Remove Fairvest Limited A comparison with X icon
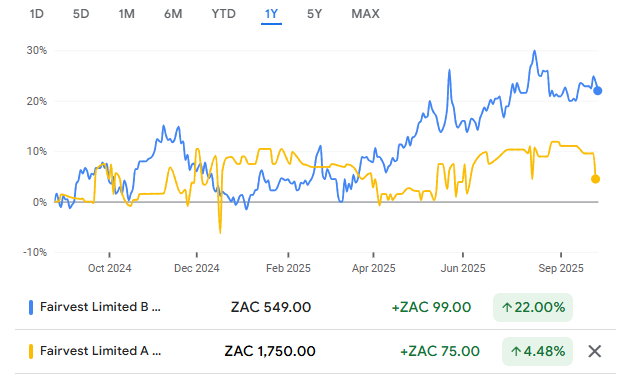The width and height of the screenshot is (629, 385). (x=595, y=351)
